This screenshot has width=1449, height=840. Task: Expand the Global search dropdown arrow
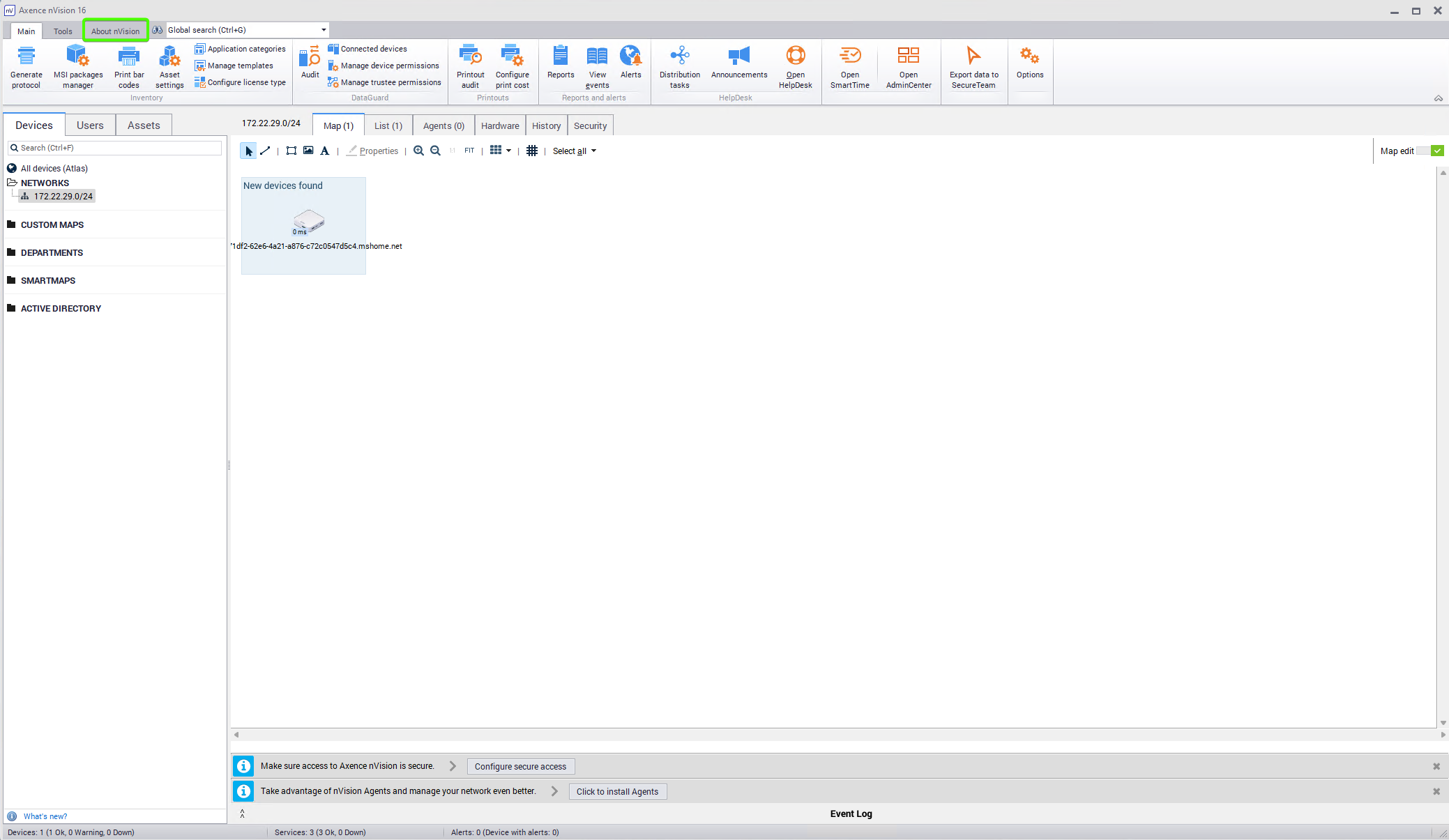324,30
